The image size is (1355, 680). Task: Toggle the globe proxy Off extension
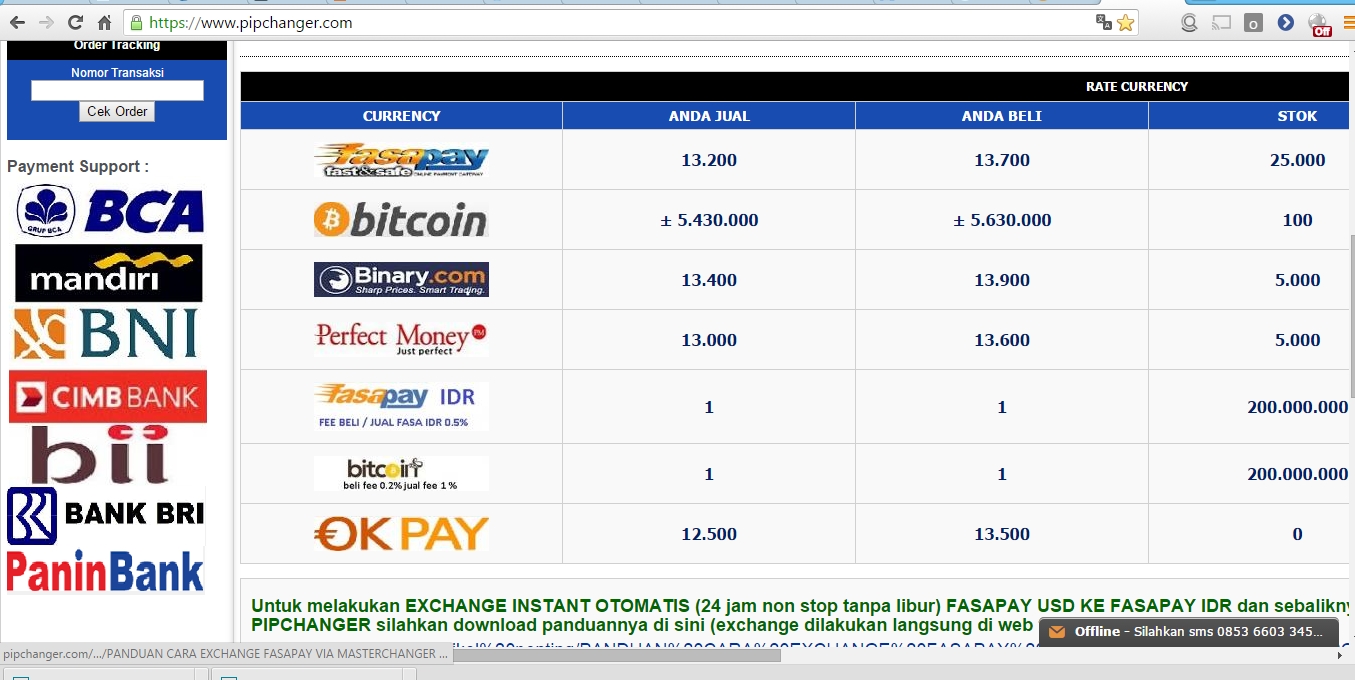pos(1319,24)
